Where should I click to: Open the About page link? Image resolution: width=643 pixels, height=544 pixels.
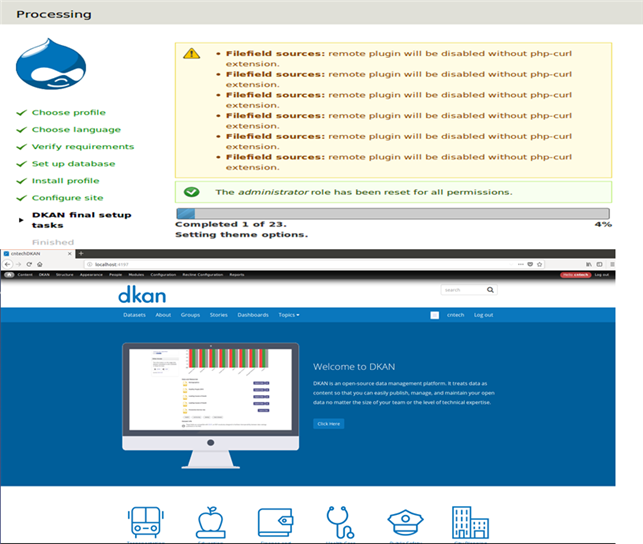[163, 315]
